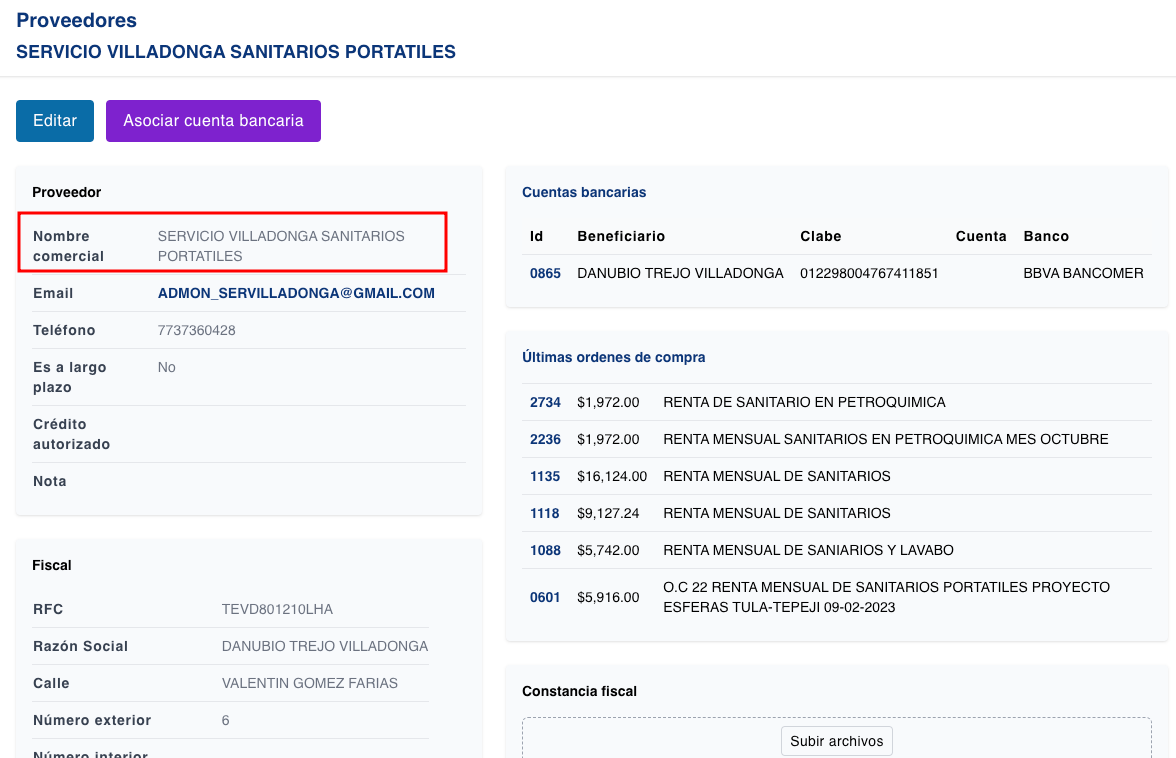
Task: Select the Razón Social DANUBIO TREJO VILLADONGA
Action: pos(324,646)
